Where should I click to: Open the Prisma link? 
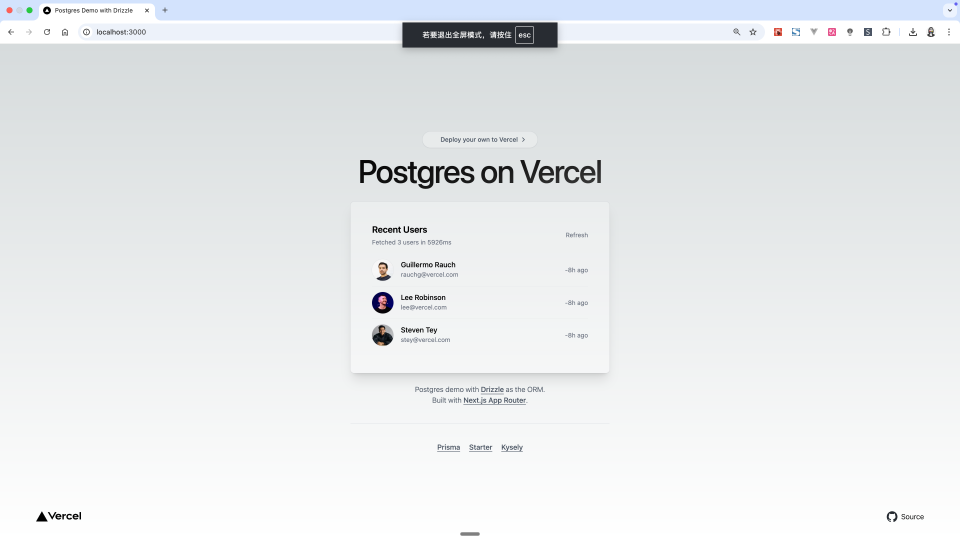click(448, 448)
